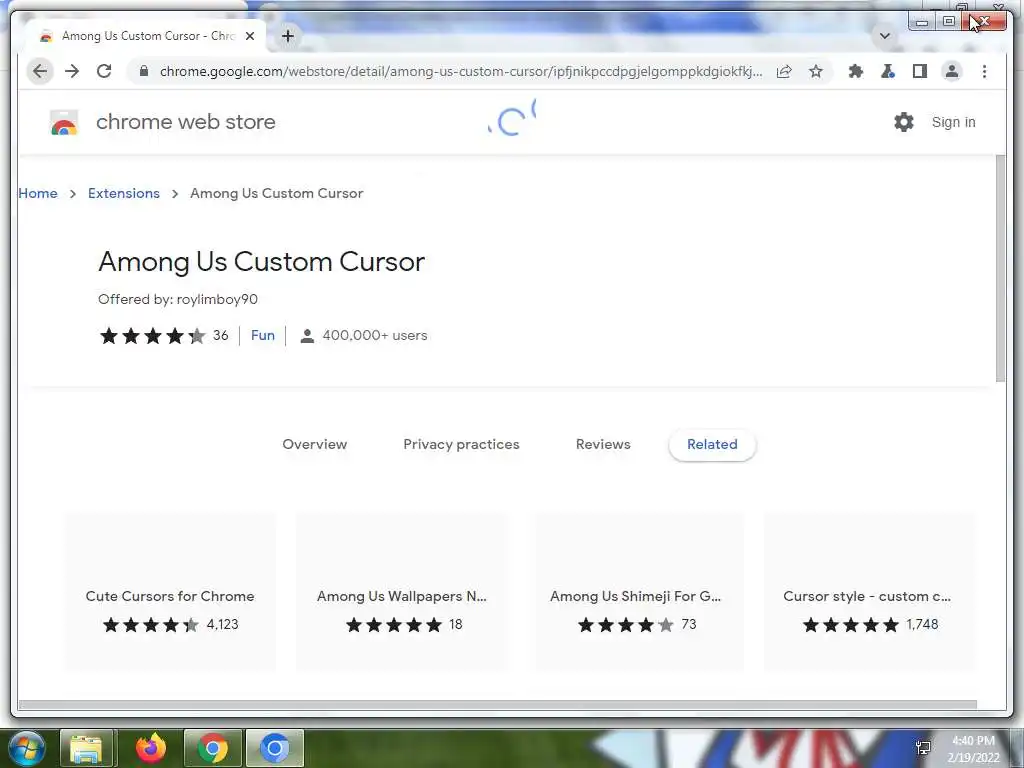Bookmark this tab with star icon
Screen dimensions: 1024x768
click(816, 71)
